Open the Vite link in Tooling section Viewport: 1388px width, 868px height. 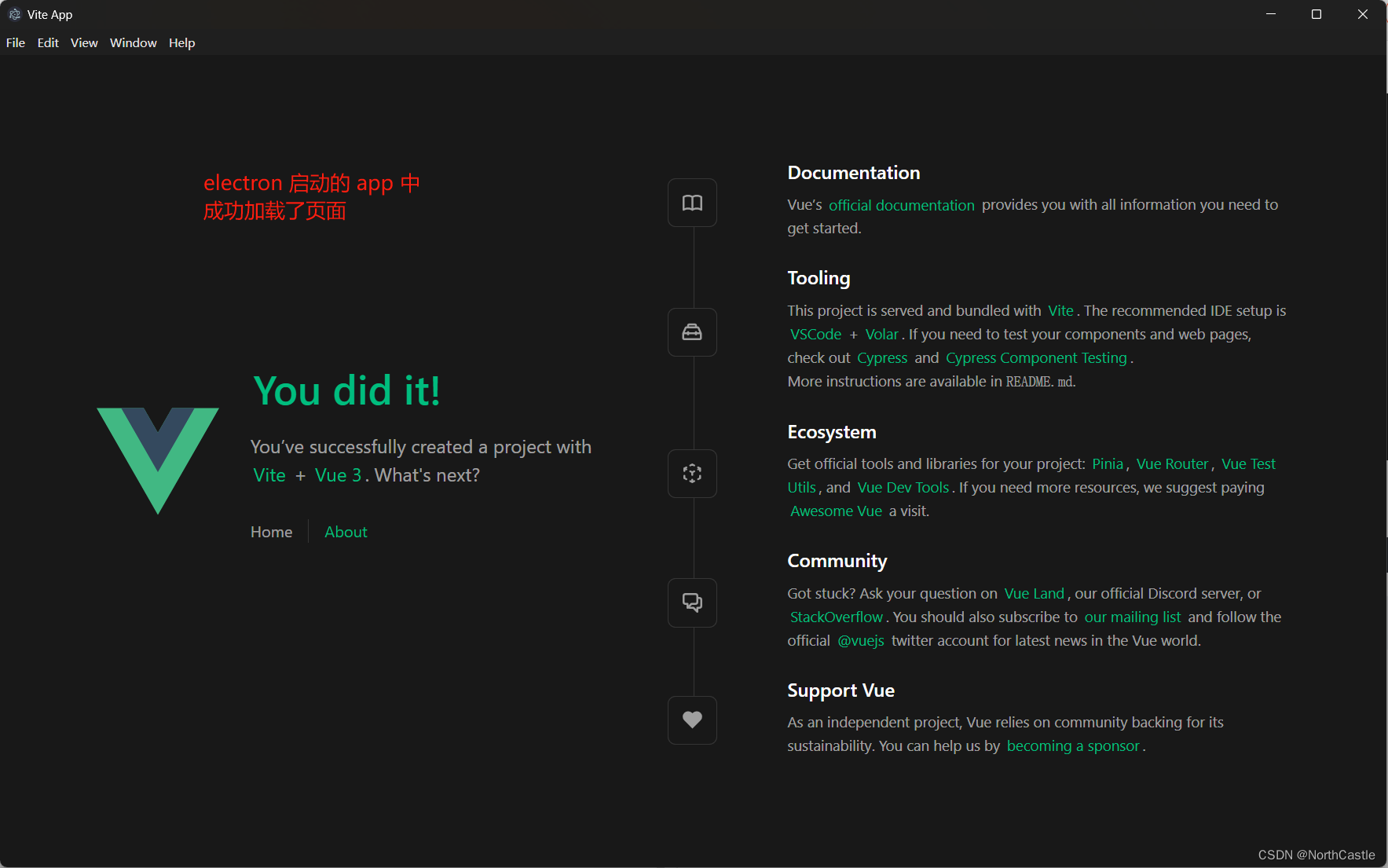(x=1060, y=311)
